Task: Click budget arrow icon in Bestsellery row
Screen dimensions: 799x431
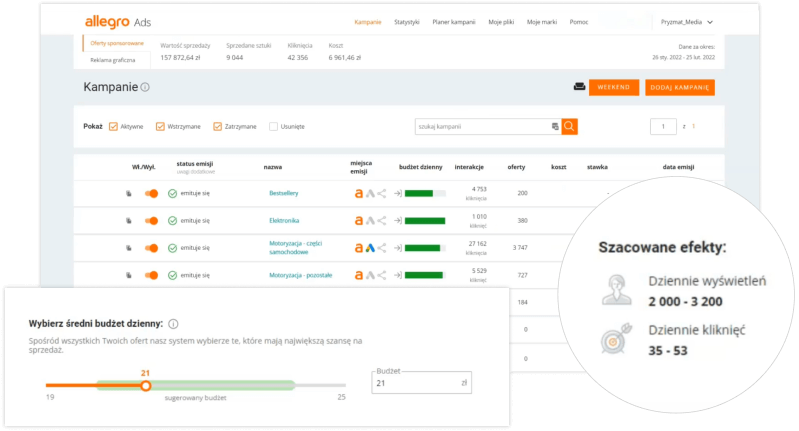Action: tap(398, 194)
